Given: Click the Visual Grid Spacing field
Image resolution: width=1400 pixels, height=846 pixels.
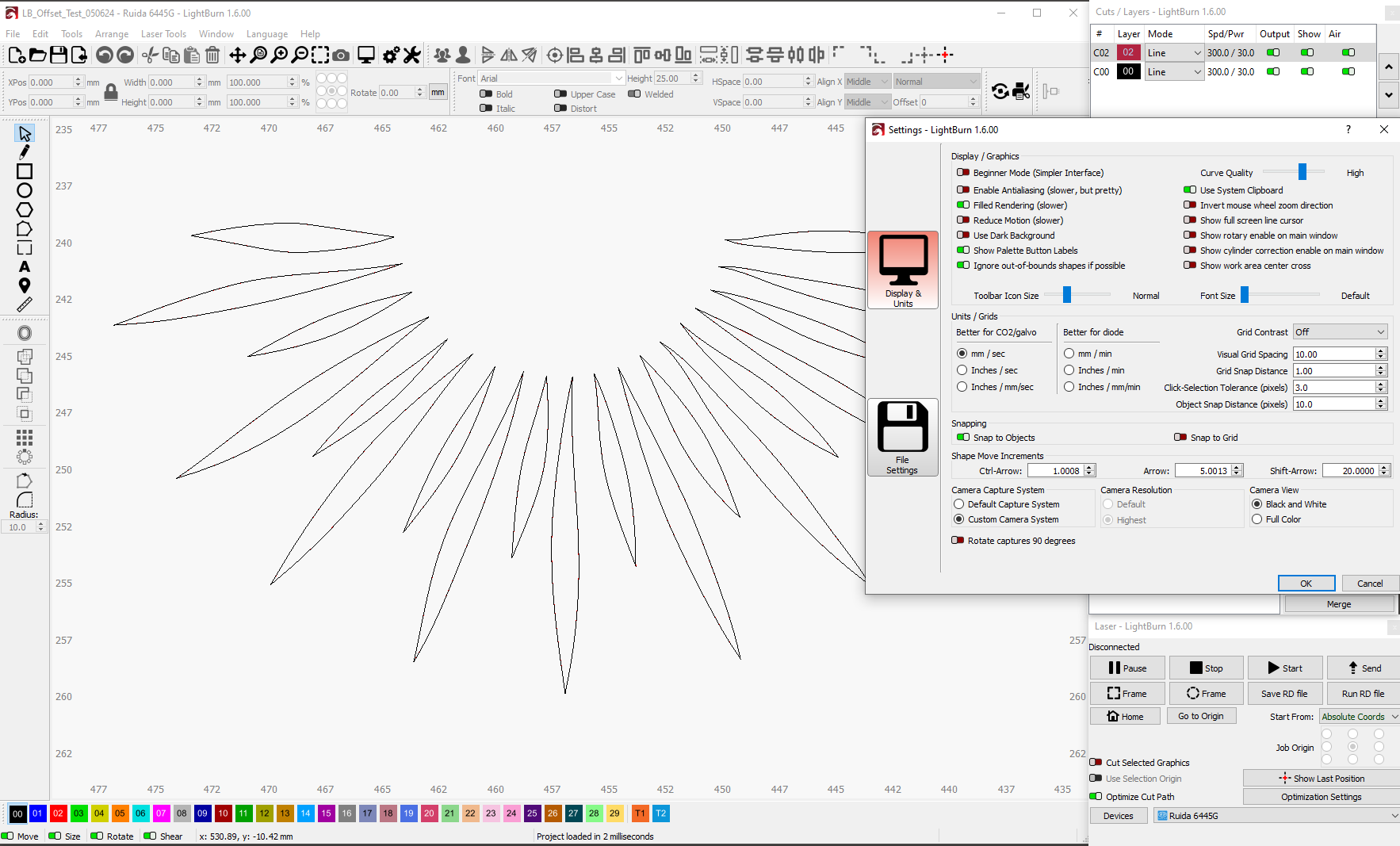Looking at the screenshot, I should (x=1334, y=354).
